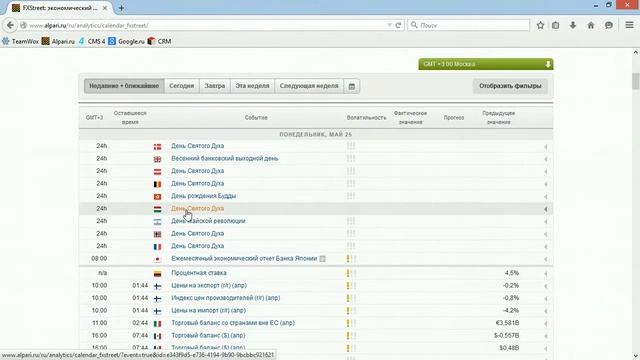
Task: Open the chat bubble toolbar icon
Action: pos(609,25)
